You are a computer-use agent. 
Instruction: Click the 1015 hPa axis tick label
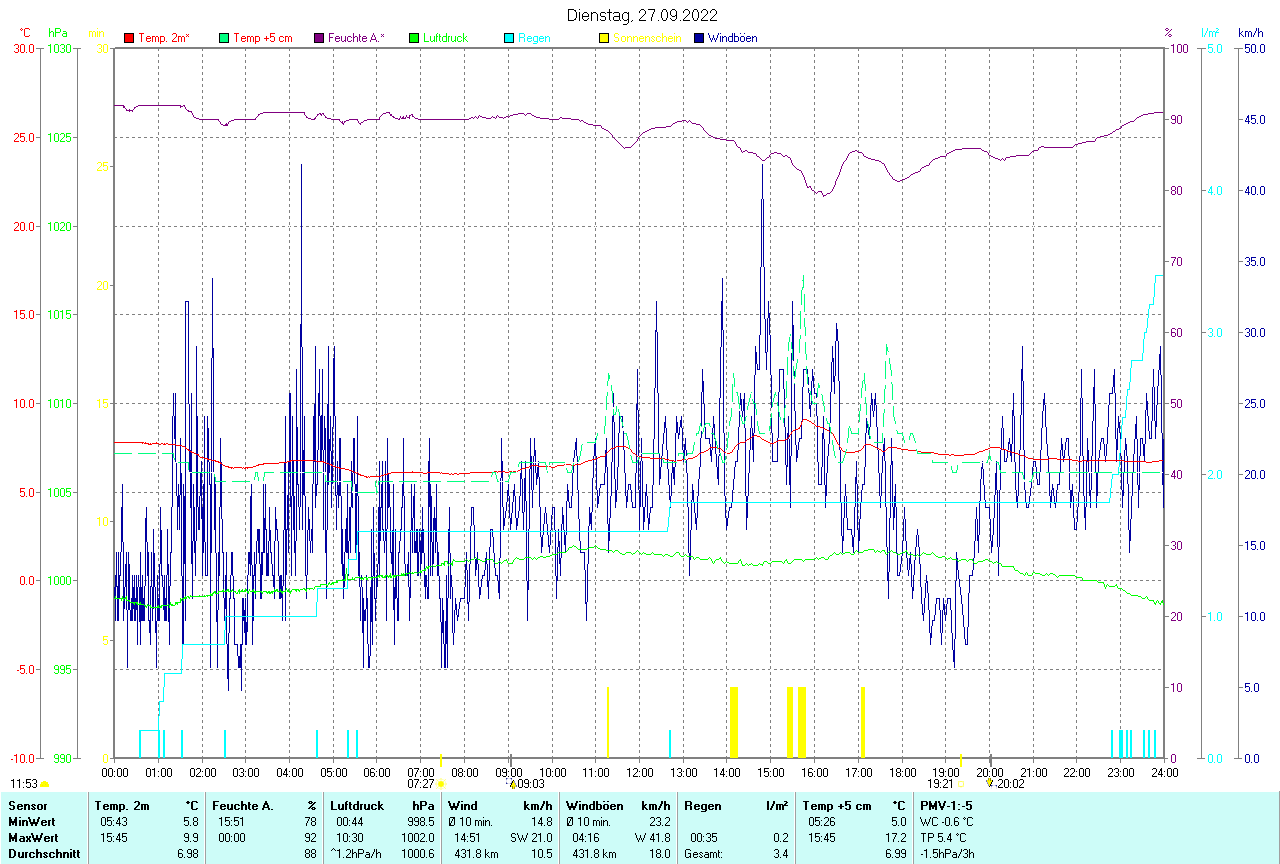58,314
